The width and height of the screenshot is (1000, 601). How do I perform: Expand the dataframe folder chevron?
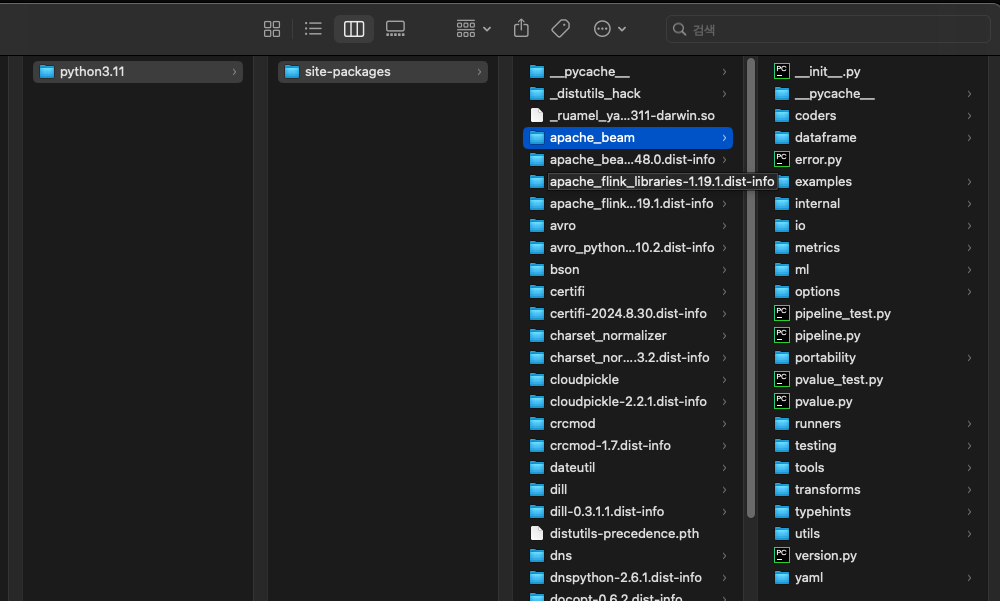pyautogui.click(x=969, y=138)
